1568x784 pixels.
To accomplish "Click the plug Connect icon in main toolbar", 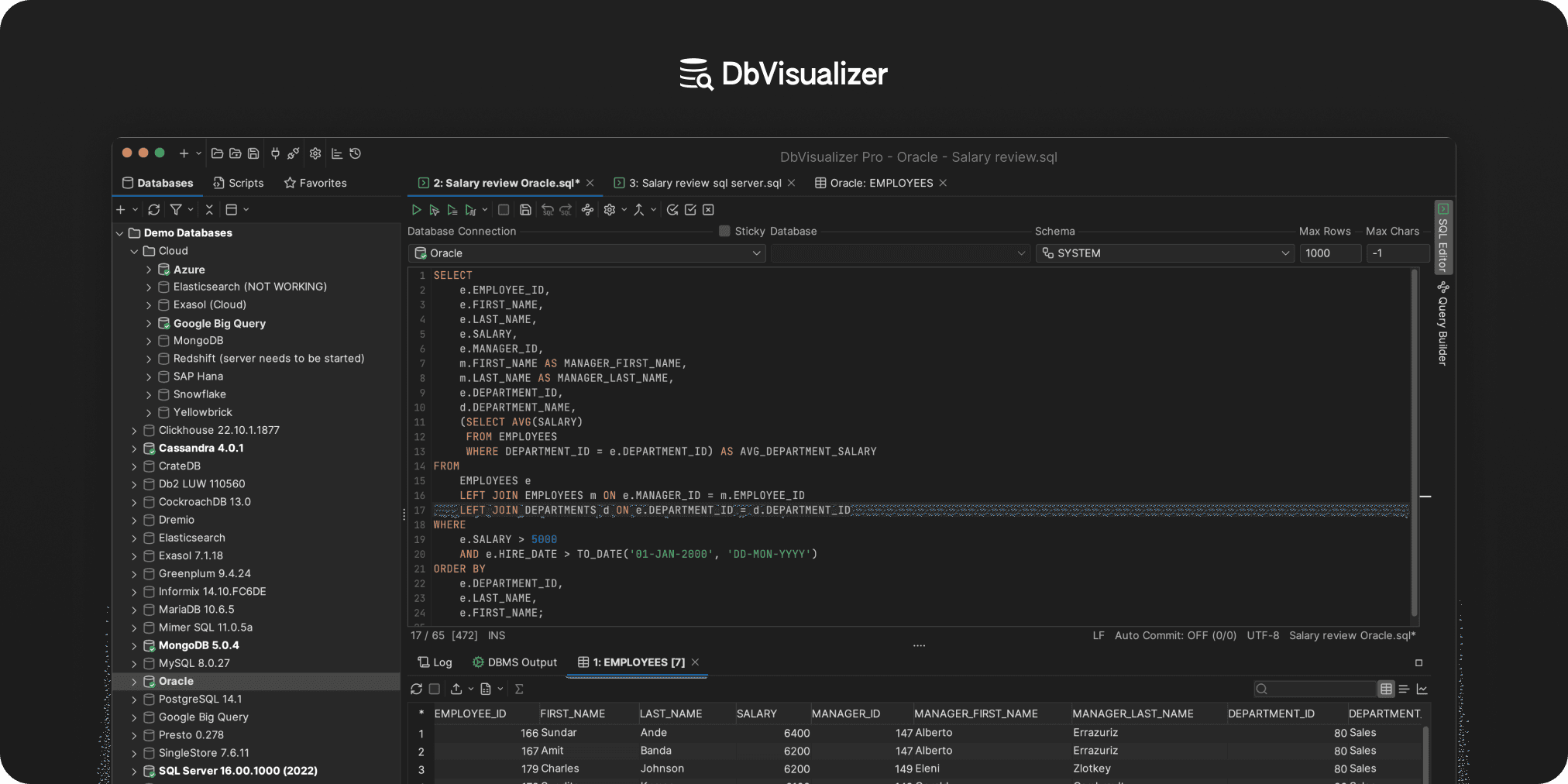I will (x=275, y=153).
